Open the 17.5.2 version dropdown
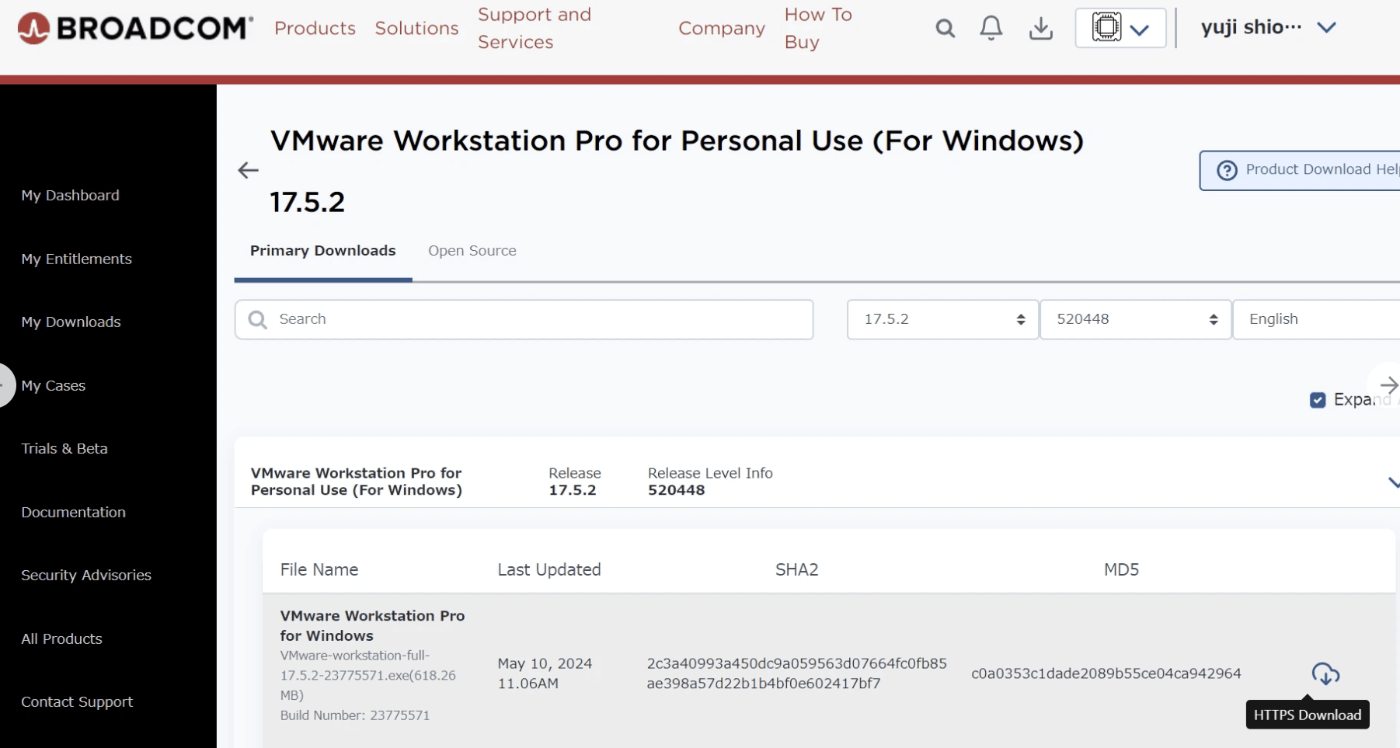 [x=943, y=320]
